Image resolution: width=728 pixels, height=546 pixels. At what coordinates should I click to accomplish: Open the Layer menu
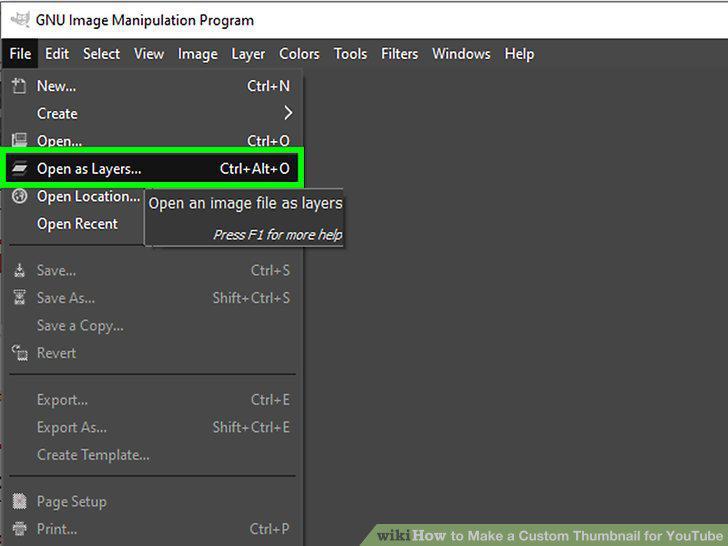point(248,53)
